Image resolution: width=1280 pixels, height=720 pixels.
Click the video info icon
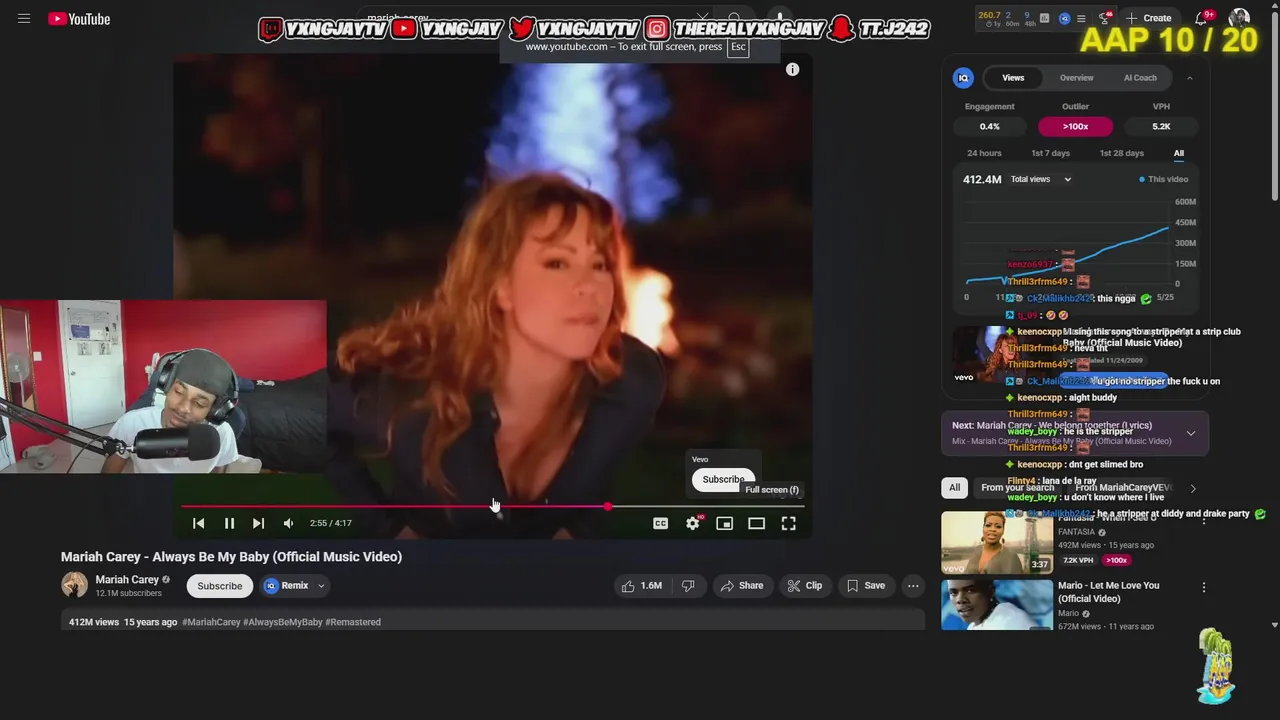792,69
